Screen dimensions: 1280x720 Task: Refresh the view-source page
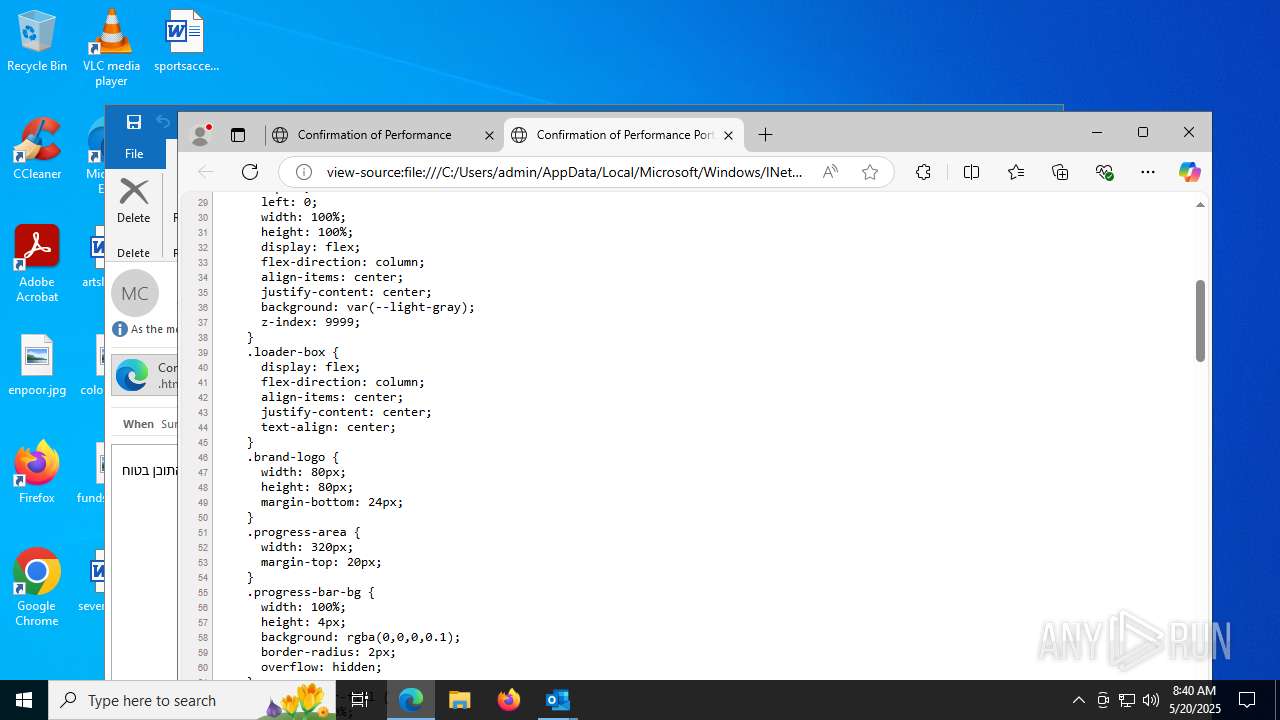[250, 172]
